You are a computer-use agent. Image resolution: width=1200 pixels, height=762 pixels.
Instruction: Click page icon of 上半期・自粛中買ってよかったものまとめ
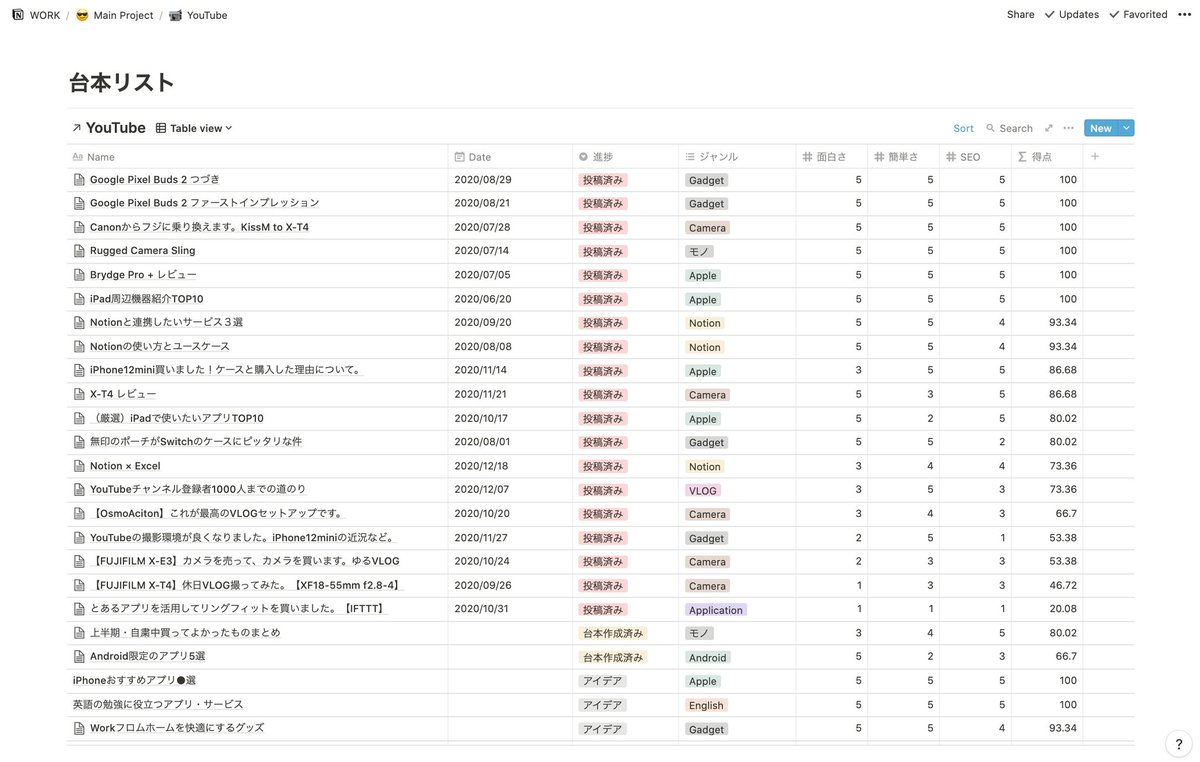pos(80,633)
